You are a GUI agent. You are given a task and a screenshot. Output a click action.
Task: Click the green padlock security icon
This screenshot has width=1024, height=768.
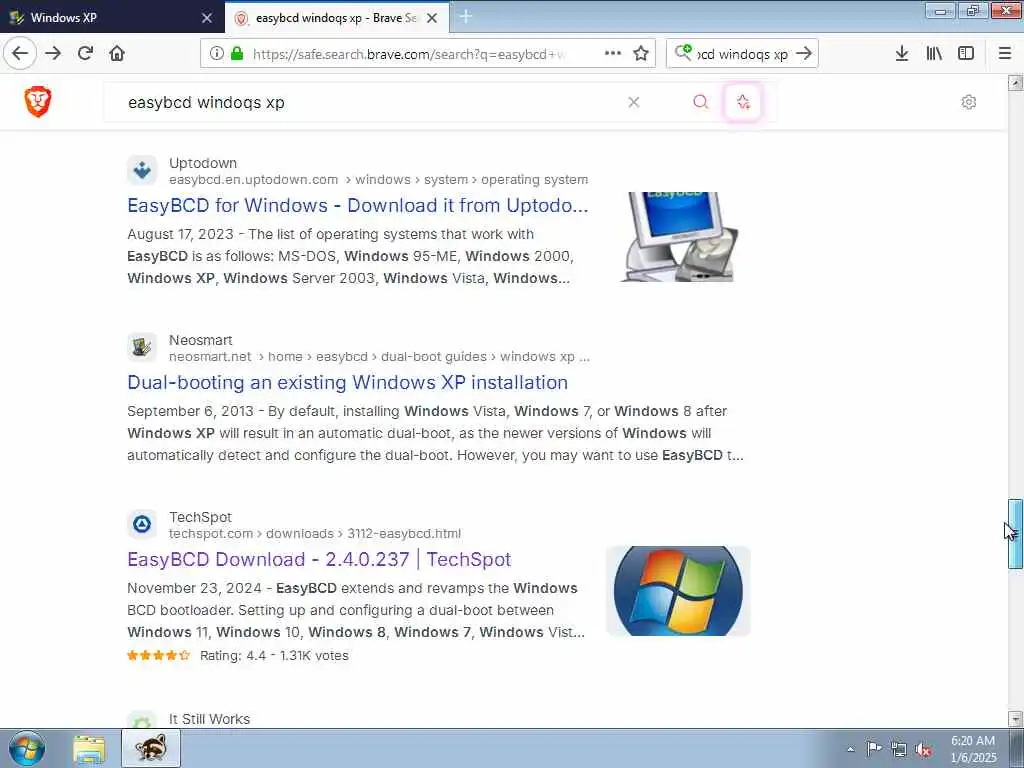(x=237, y=54)
